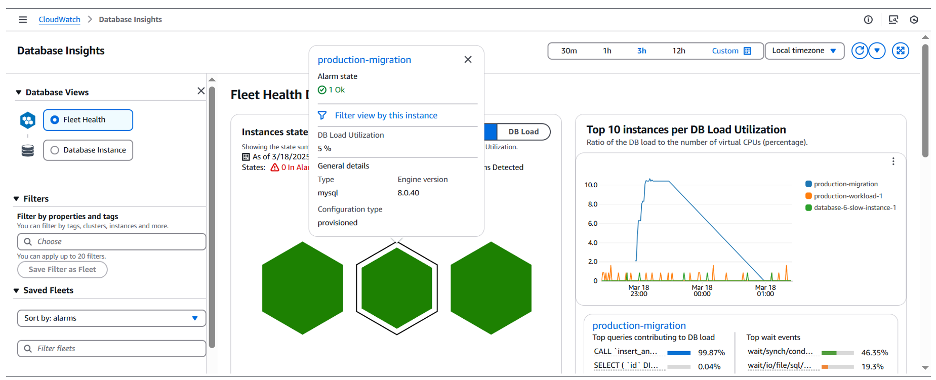Enter fullscreen mode using the expand icon
The width and height of the screenshot is (936, 380).
pos(900,51)
